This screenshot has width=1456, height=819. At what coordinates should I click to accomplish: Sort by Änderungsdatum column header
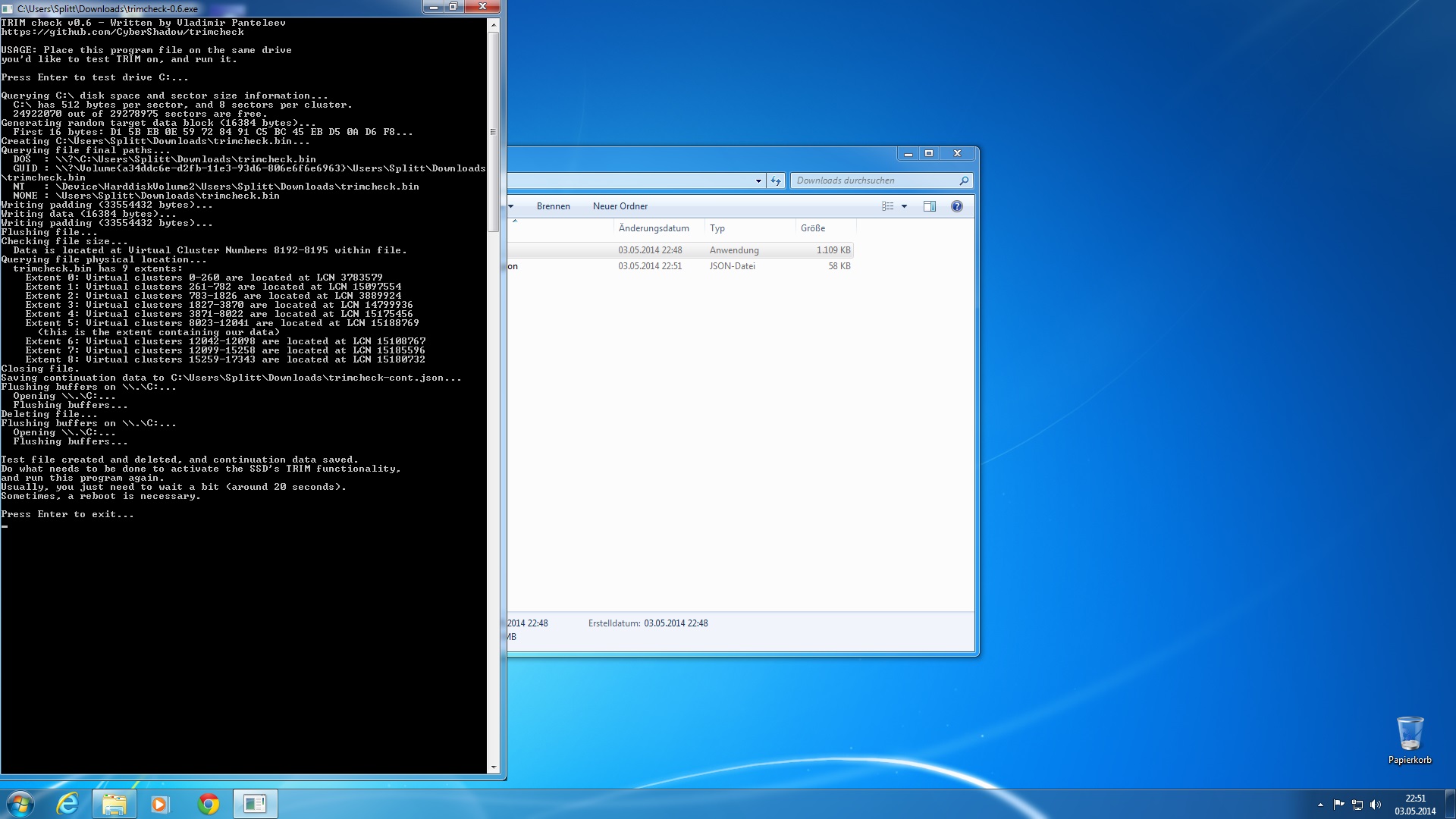(654, 228)
